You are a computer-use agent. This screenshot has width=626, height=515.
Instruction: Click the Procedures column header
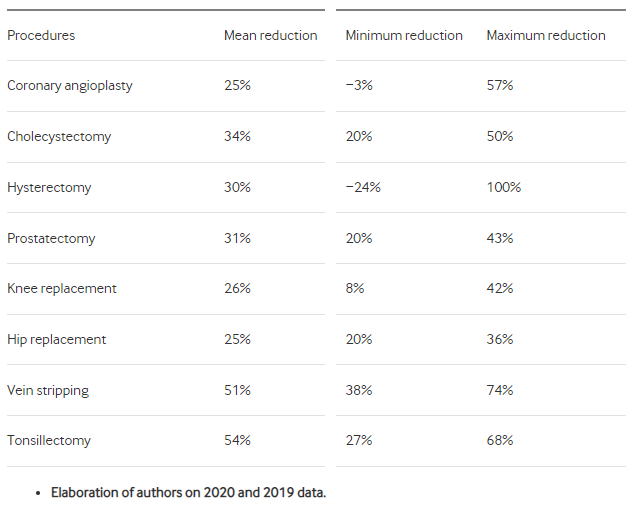41,36
